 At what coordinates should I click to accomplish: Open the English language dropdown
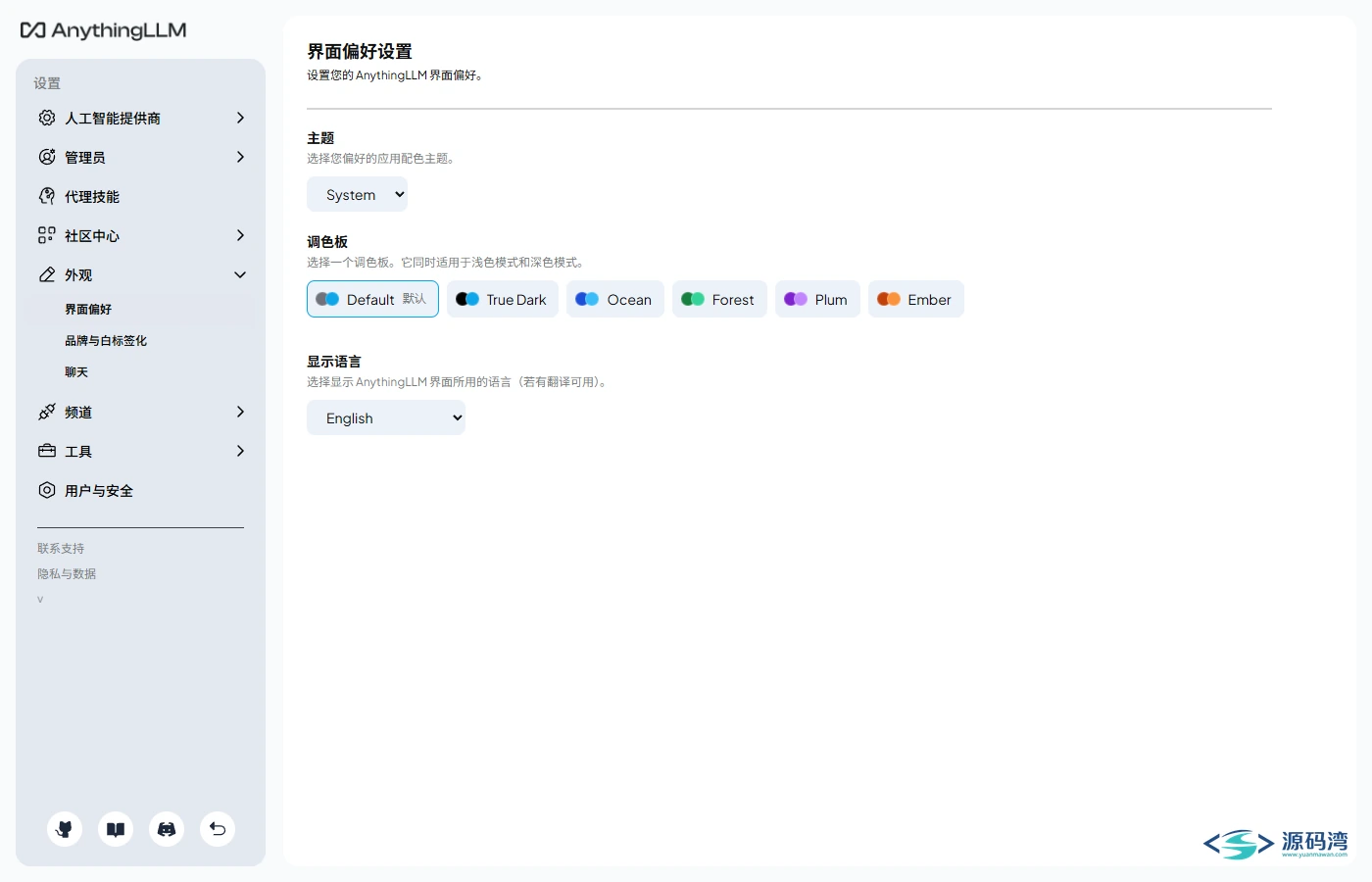click(386, 417)
